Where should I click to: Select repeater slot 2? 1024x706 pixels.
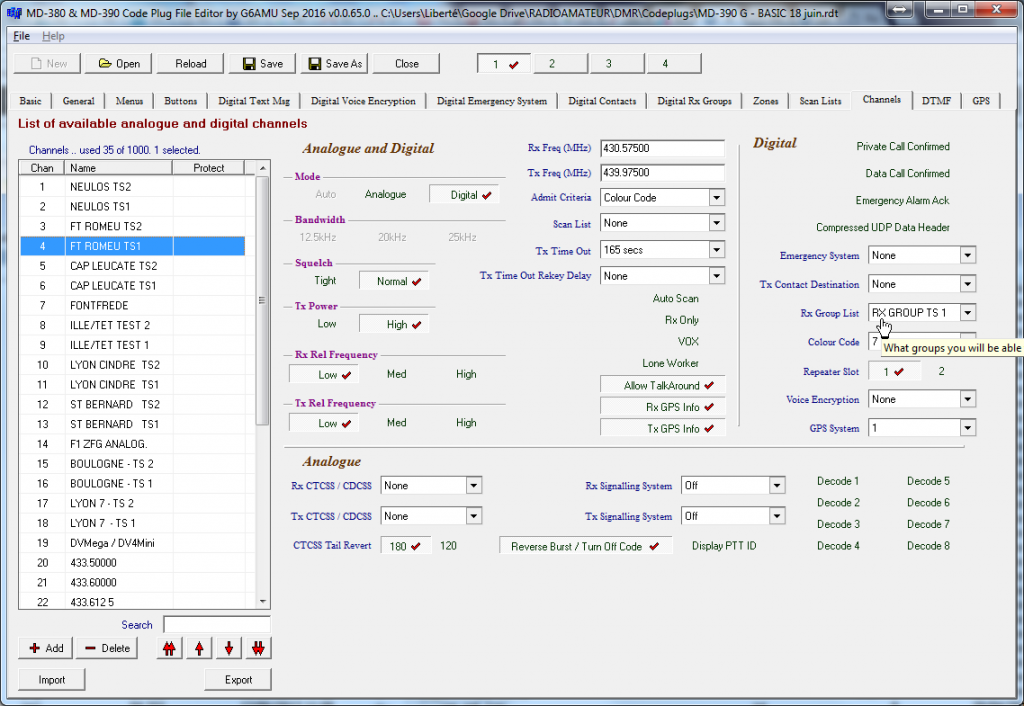point(941,371)
